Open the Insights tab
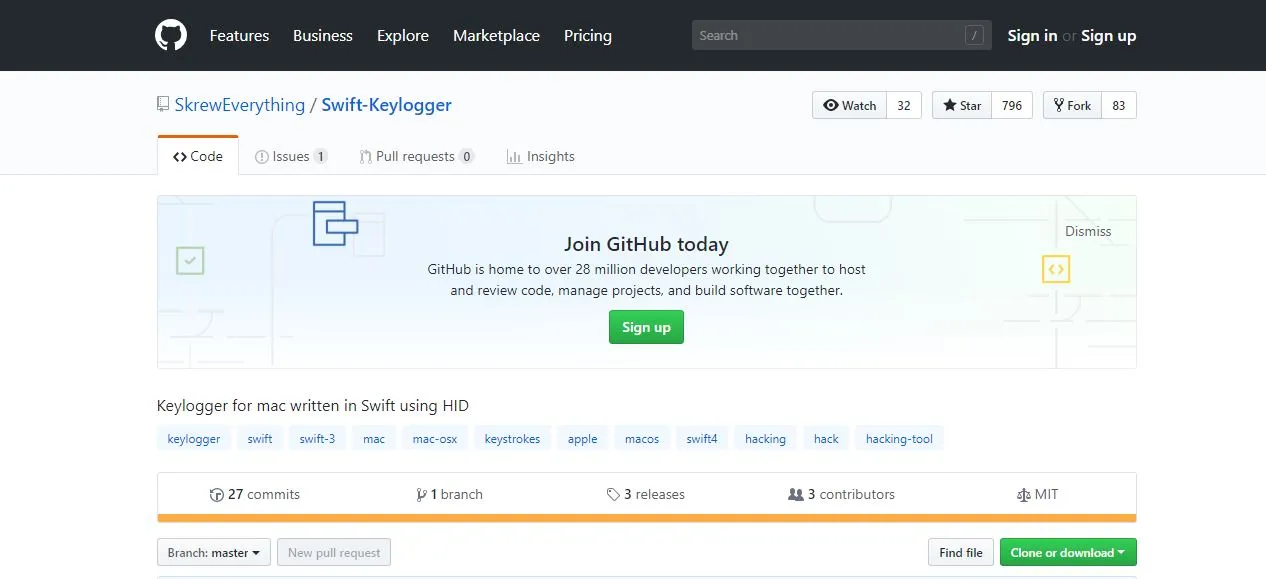 (x=541, y=156)
